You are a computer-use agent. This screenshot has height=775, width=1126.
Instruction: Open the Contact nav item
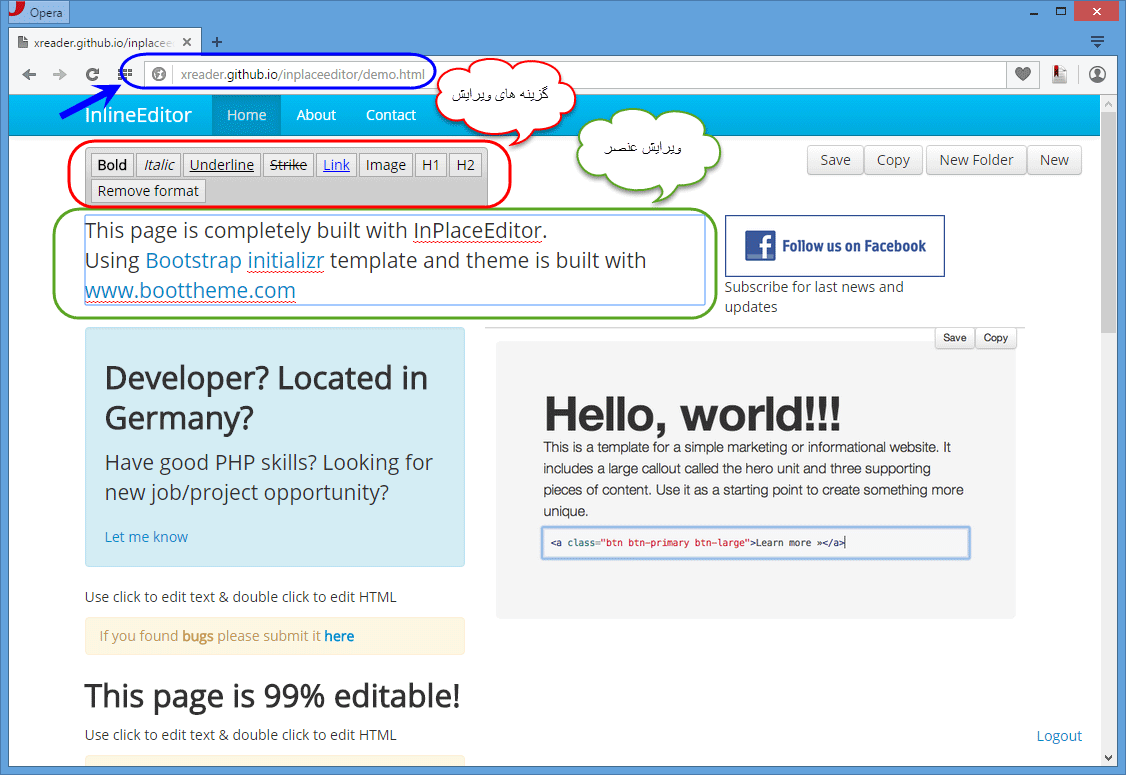click(x=391, y=115)
